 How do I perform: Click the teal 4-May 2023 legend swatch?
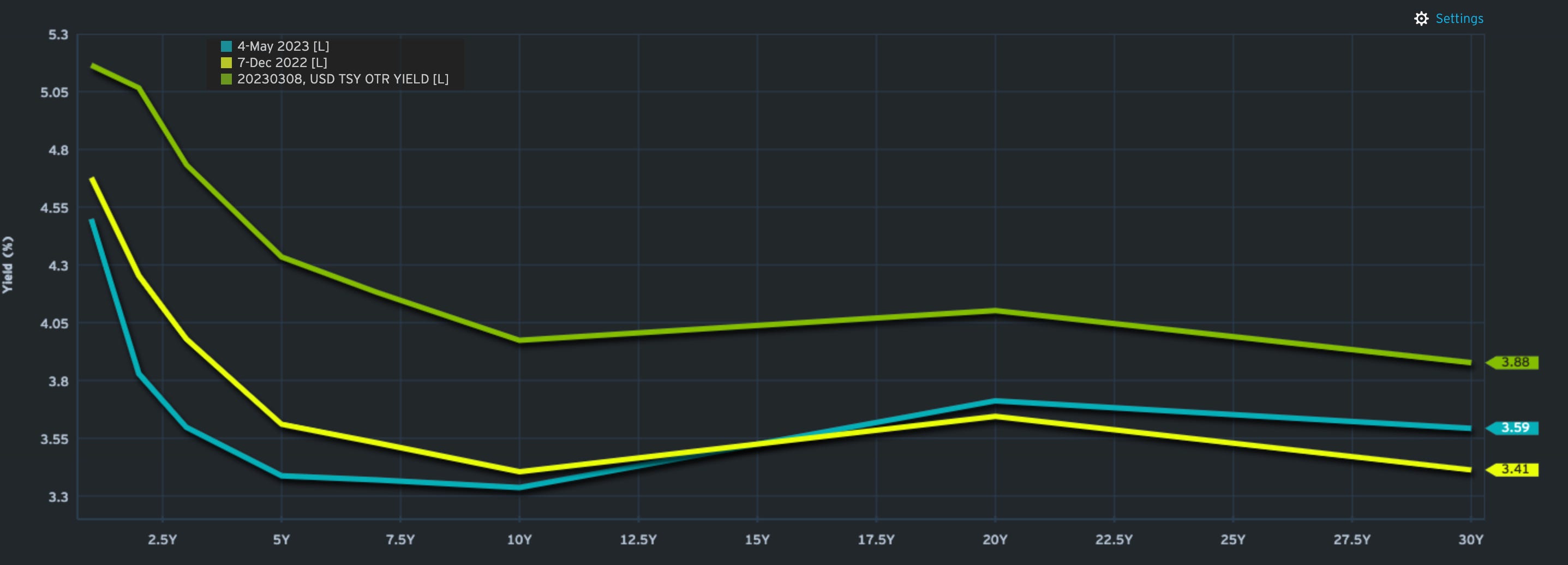(226, 46)
